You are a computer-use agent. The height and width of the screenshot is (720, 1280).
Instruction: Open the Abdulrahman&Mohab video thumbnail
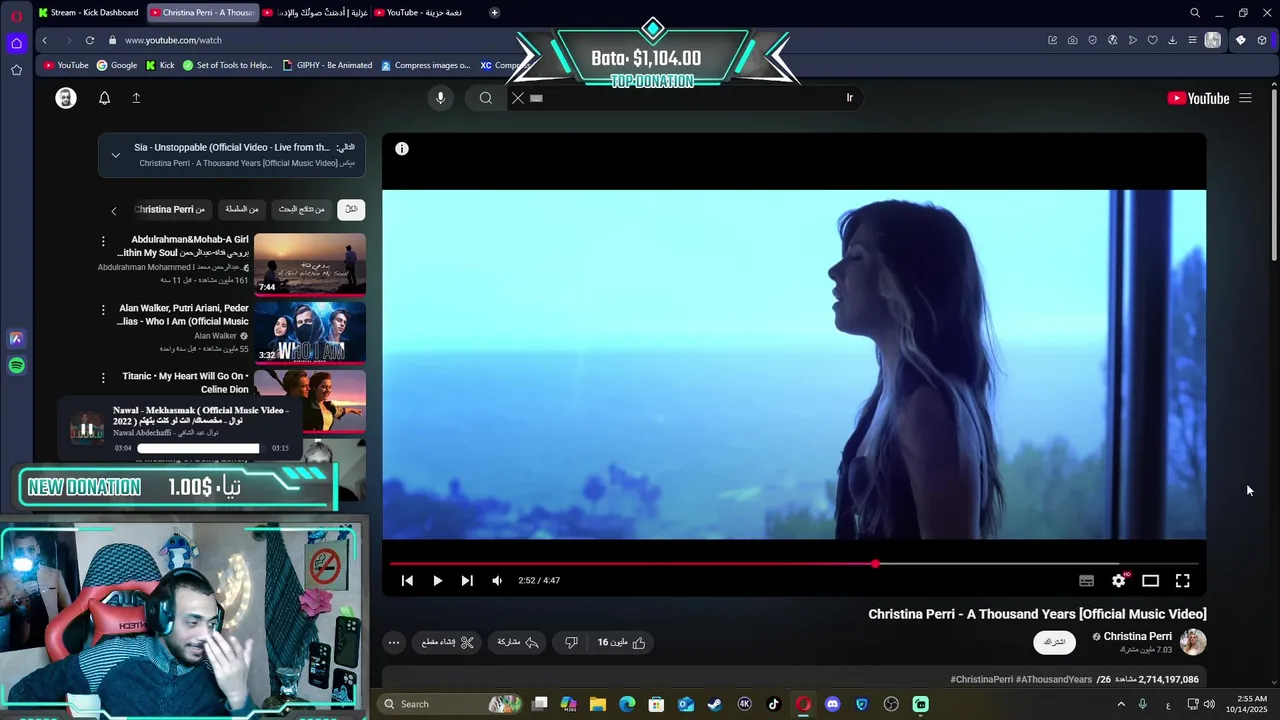pos(310,264)
